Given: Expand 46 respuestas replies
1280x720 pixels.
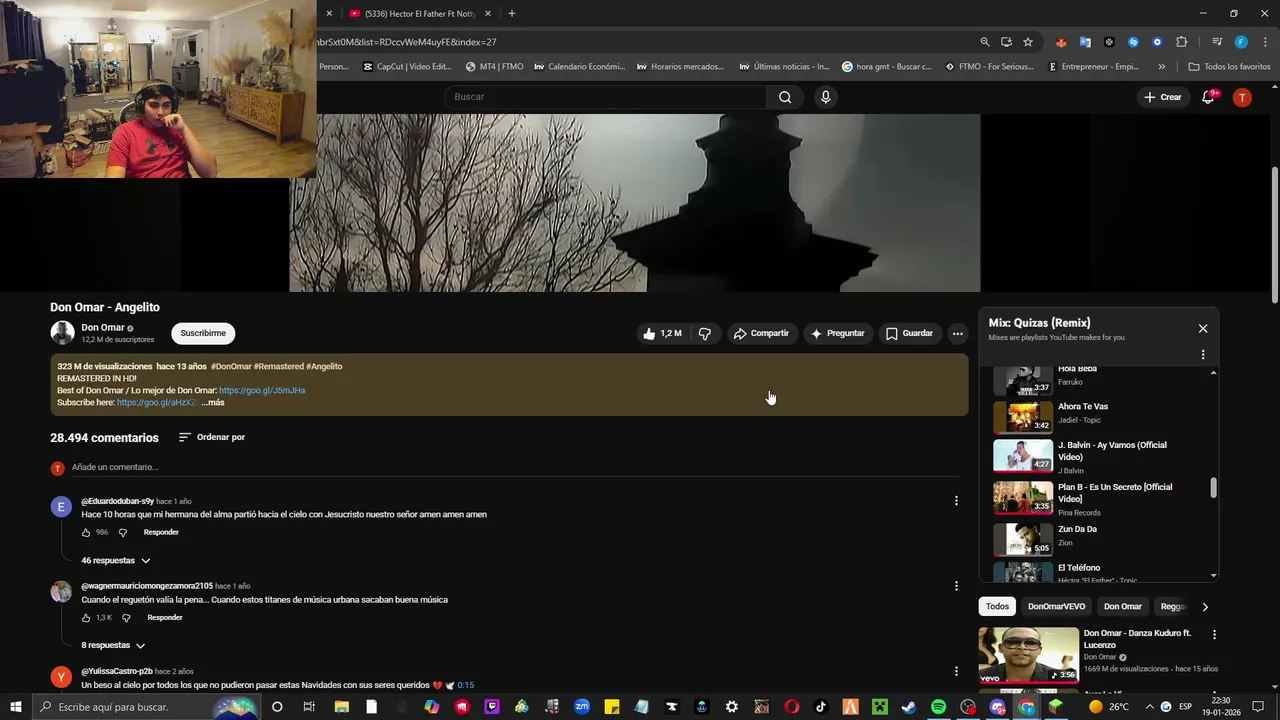Looking at the screenshot, I should click(115, 561).
